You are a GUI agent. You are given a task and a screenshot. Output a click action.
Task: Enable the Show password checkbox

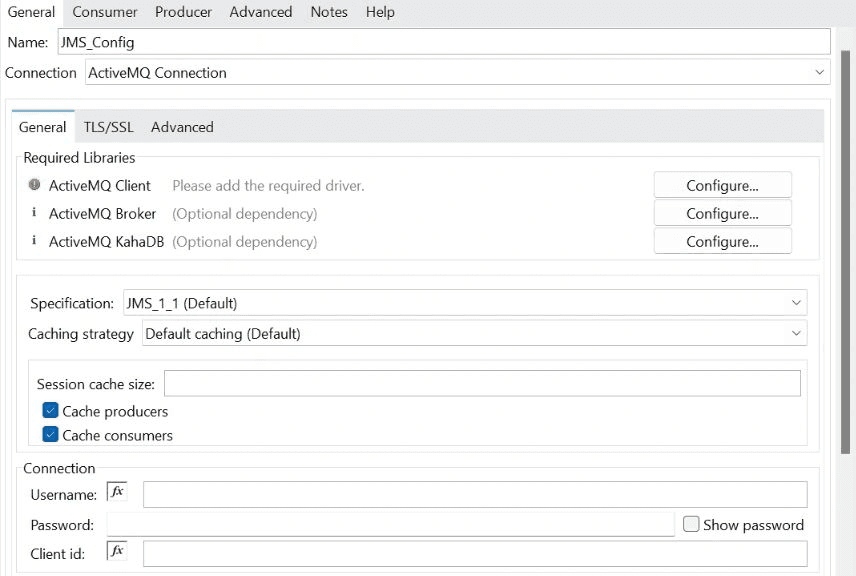tap(689, 524)
